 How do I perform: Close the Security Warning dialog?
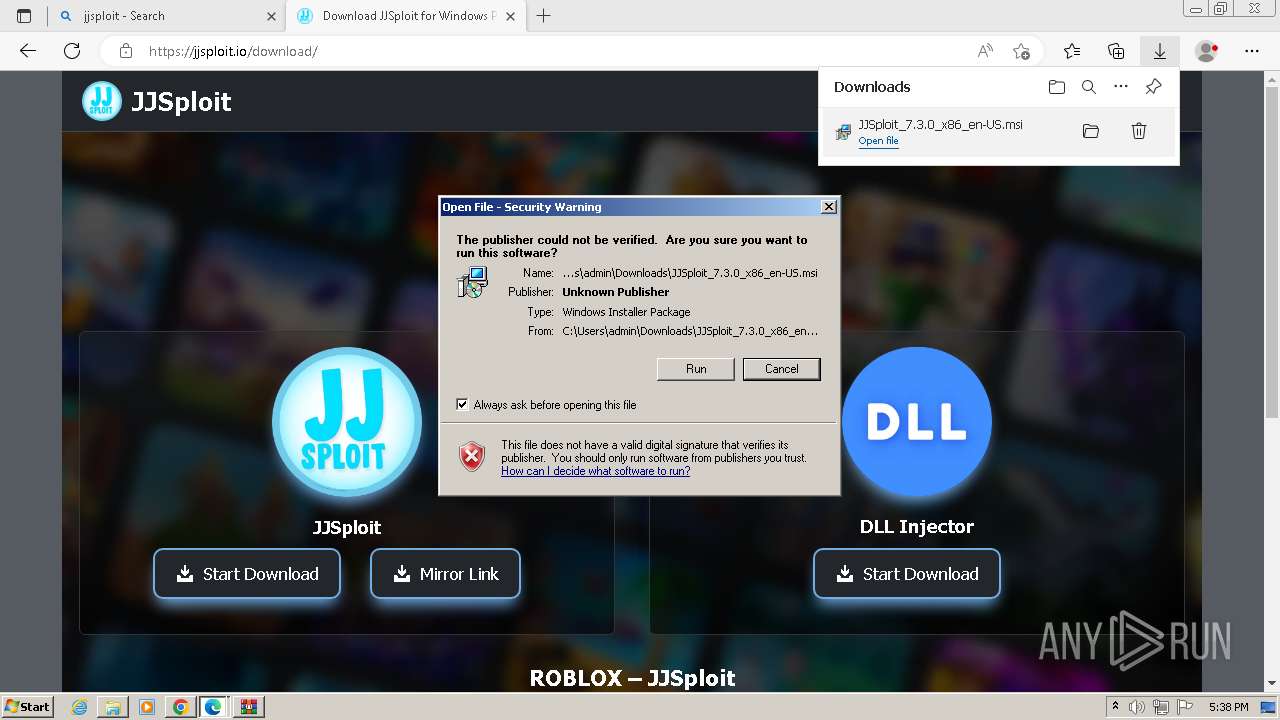(x=828, y=207)
